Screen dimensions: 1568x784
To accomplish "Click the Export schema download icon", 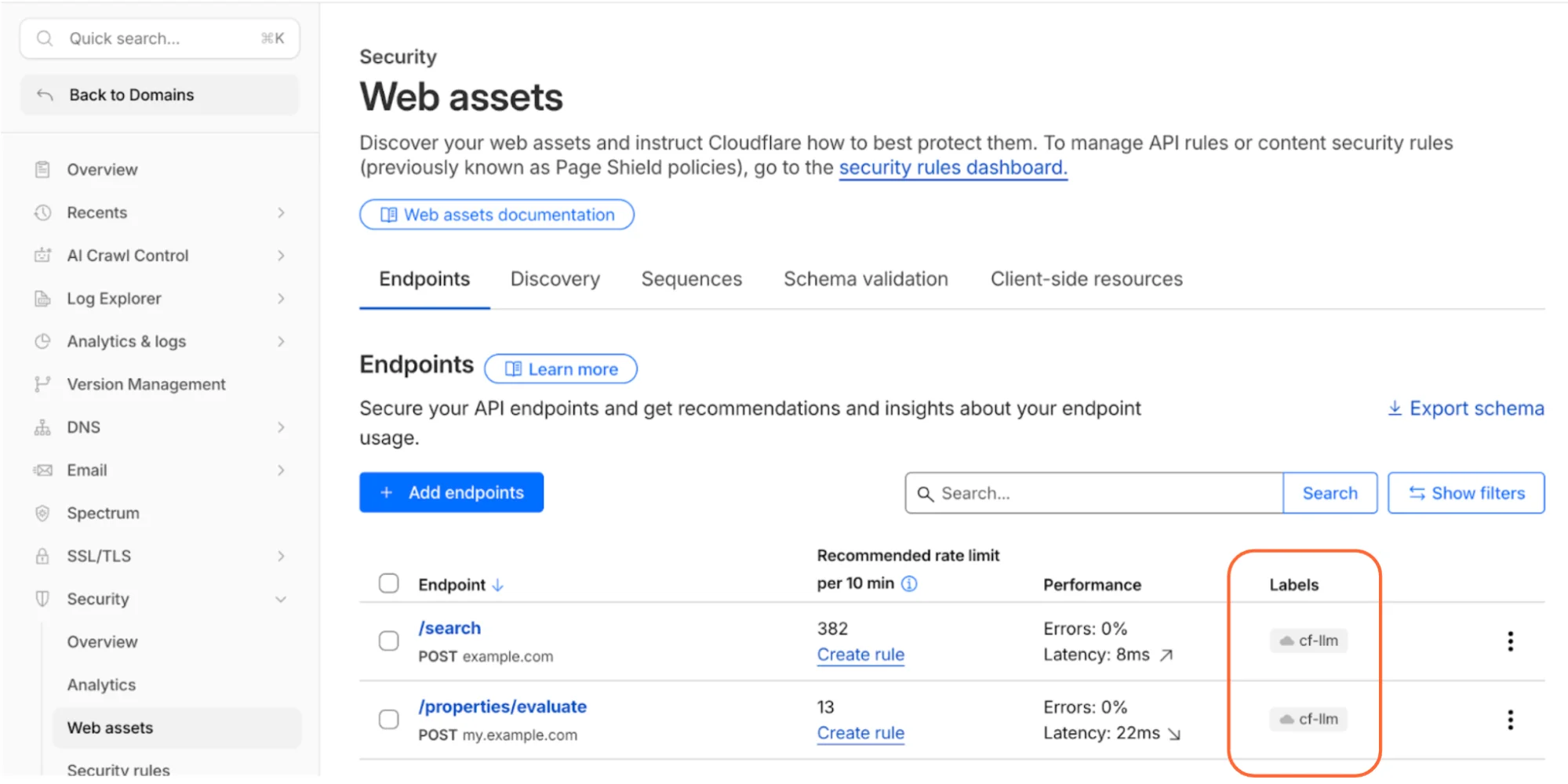I will coord(1395,408).
